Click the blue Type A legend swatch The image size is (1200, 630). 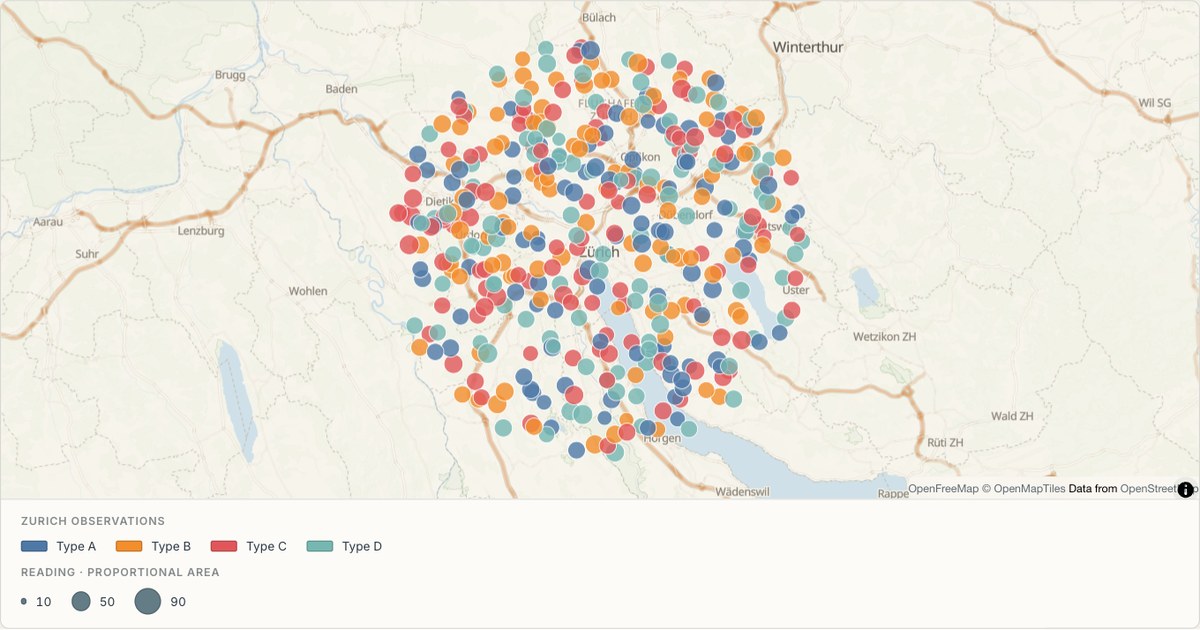34,546
